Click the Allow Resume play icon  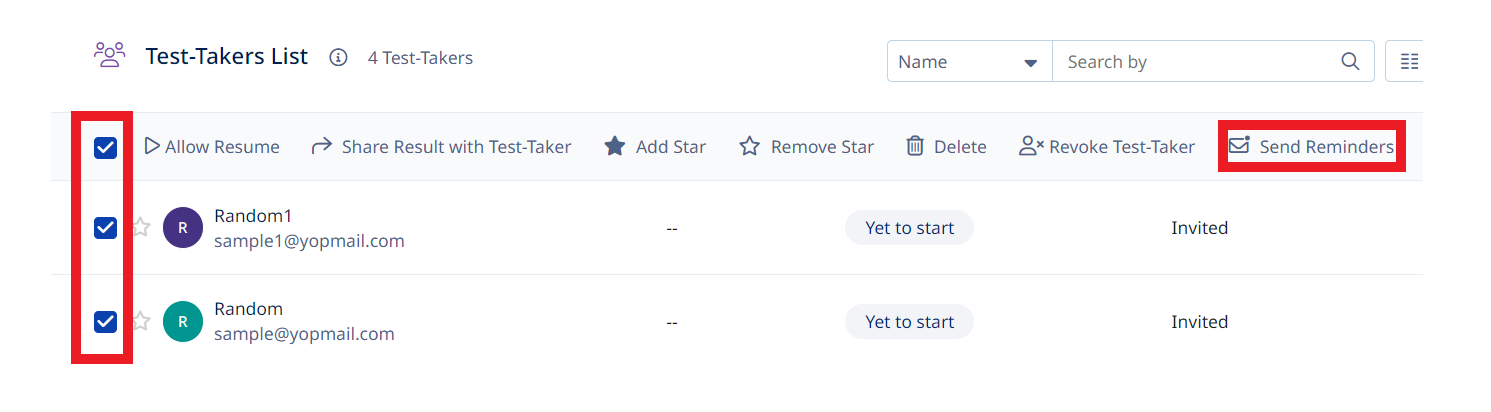coord(152,147)
